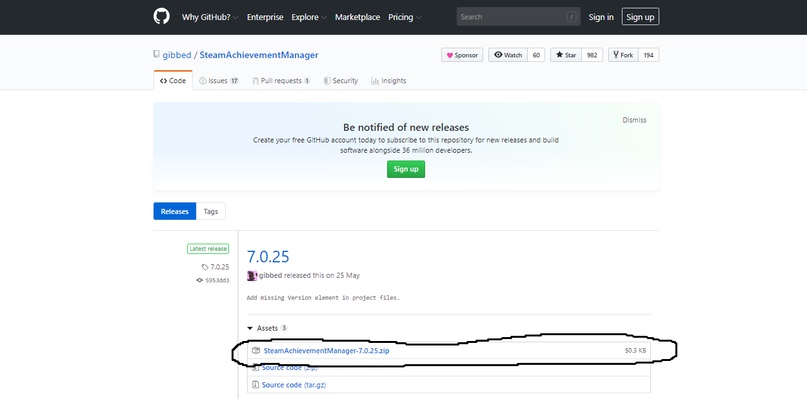
Task: Fork the repository
Action: coord(623,55)
